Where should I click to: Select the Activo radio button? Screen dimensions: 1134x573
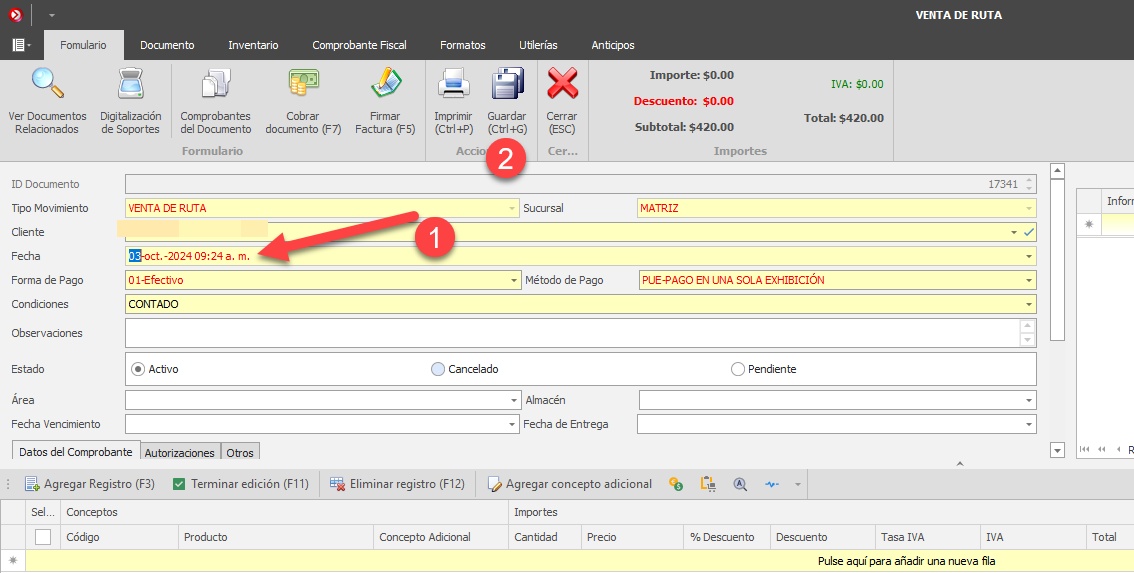click(x=138, y=369)
